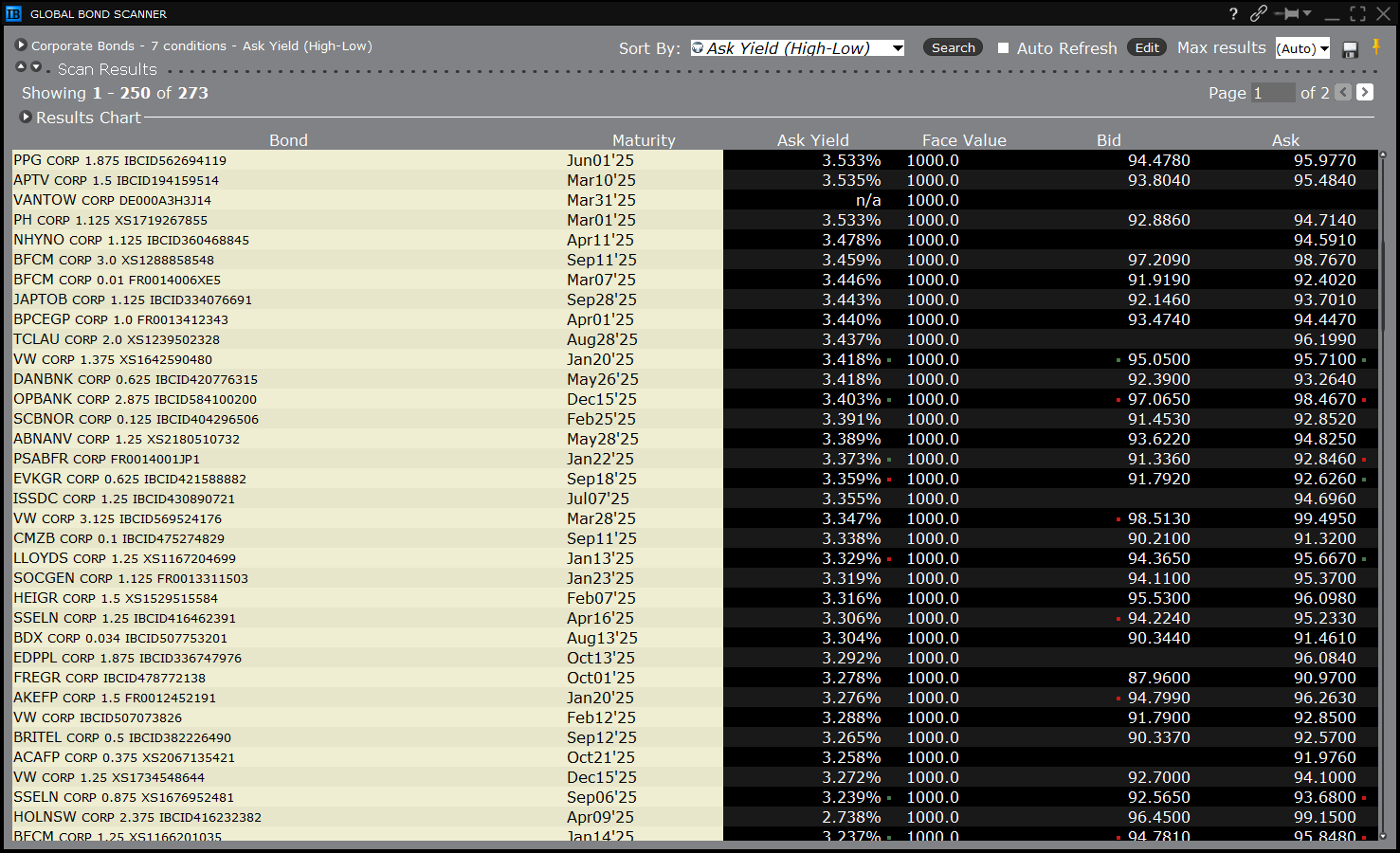This screenshot has width=1400, height=853.
Task: Select the ISSDC CORP 1.25 bond row
Action: pyautogui.click(x=695, y=499)
